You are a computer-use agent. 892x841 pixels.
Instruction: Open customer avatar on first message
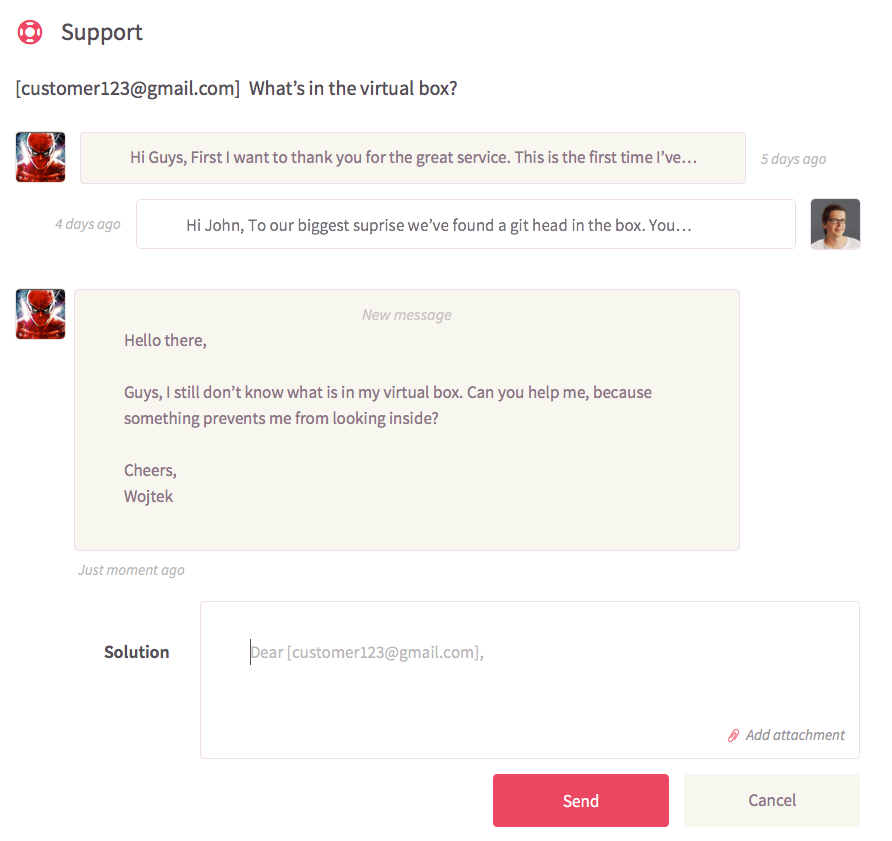point(40,157)
